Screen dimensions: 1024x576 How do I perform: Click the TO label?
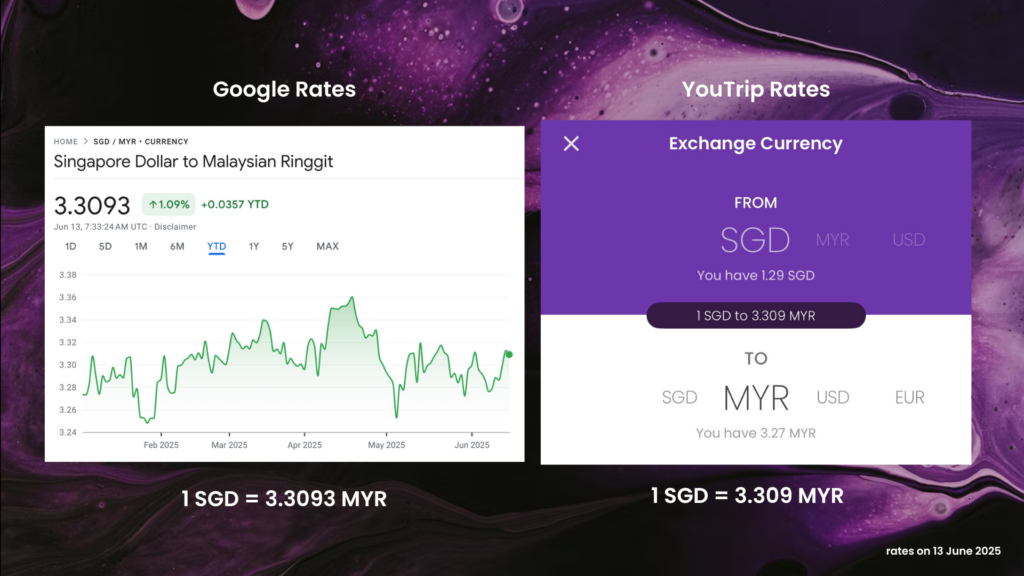[x=756, y=359]
